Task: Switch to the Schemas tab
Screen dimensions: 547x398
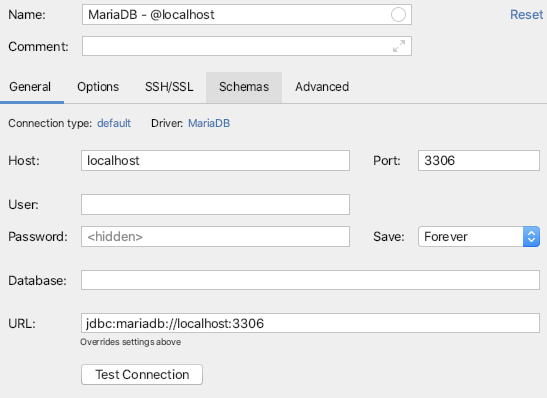Action: click(x=244, y=87)
